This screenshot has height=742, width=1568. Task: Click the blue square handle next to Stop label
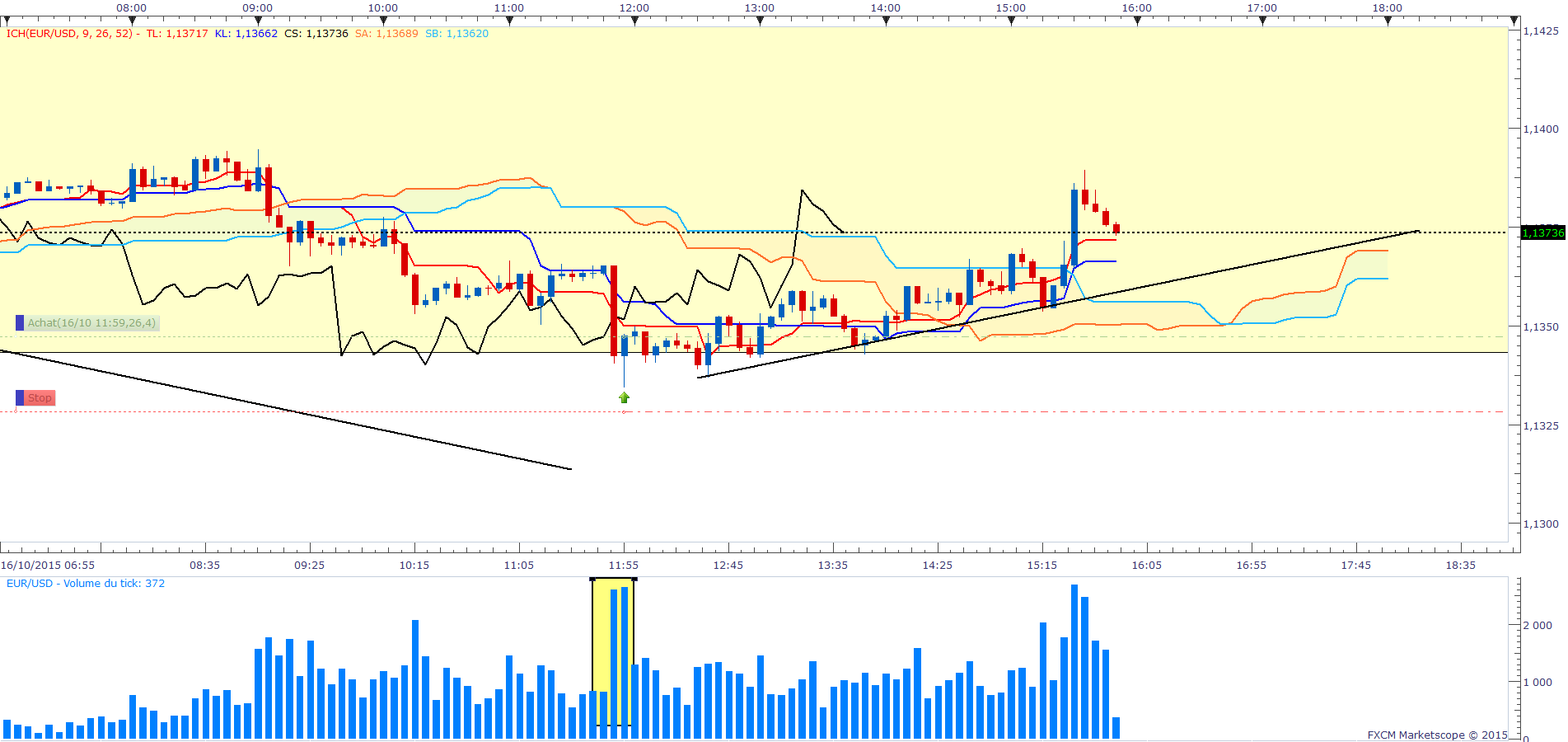pyautogui.click(x=20, y=398)
